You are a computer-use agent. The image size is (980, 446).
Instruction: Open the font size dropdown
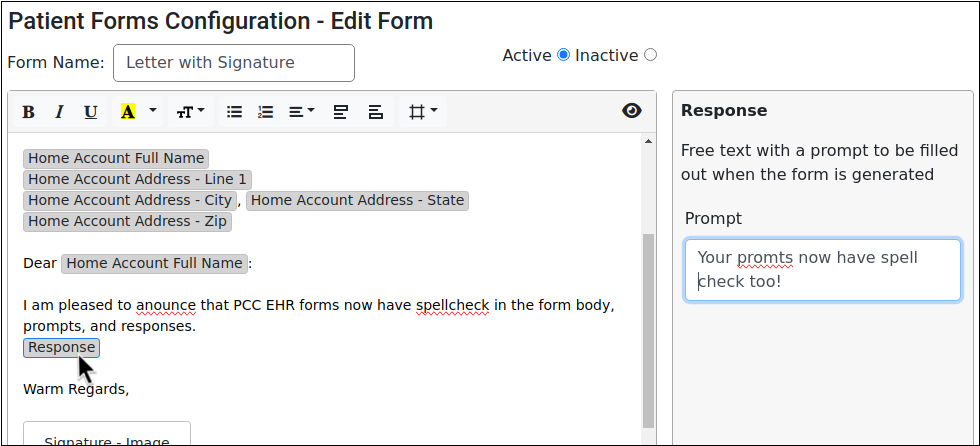190,112
